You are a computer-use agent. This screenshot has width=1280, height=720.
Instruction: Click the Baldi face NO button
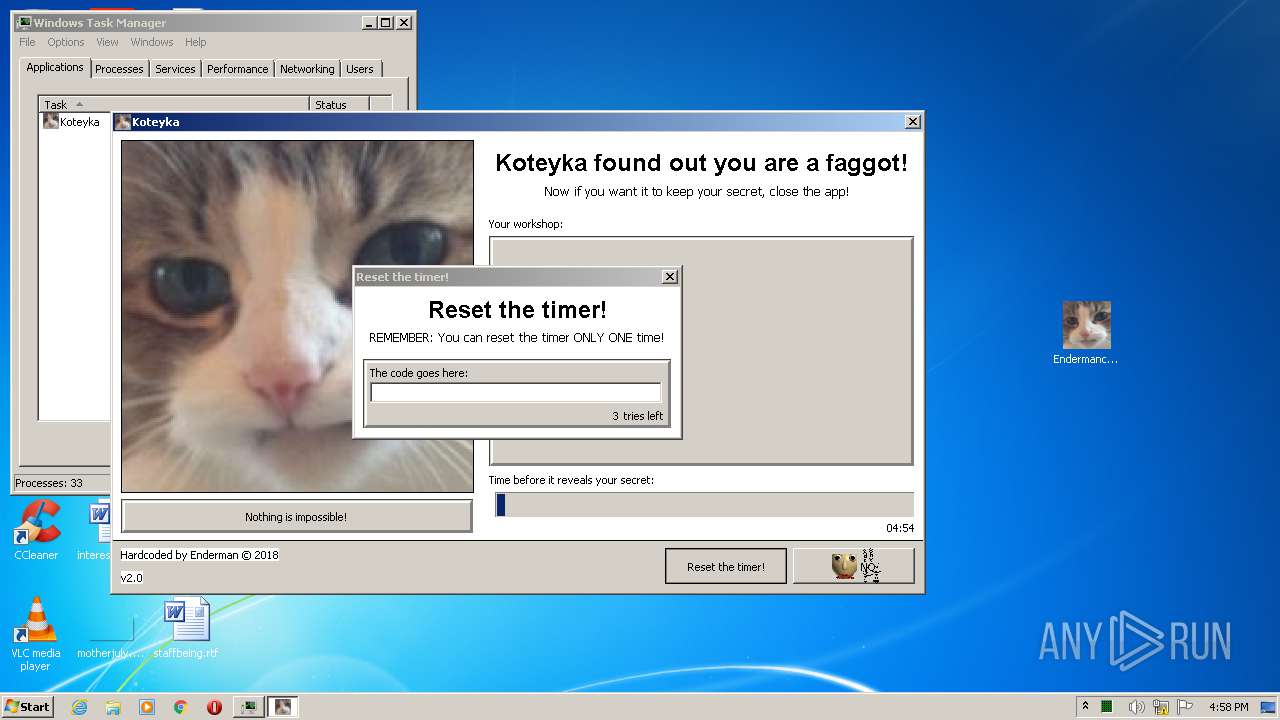pyautogui.click(x=854, y=566)
